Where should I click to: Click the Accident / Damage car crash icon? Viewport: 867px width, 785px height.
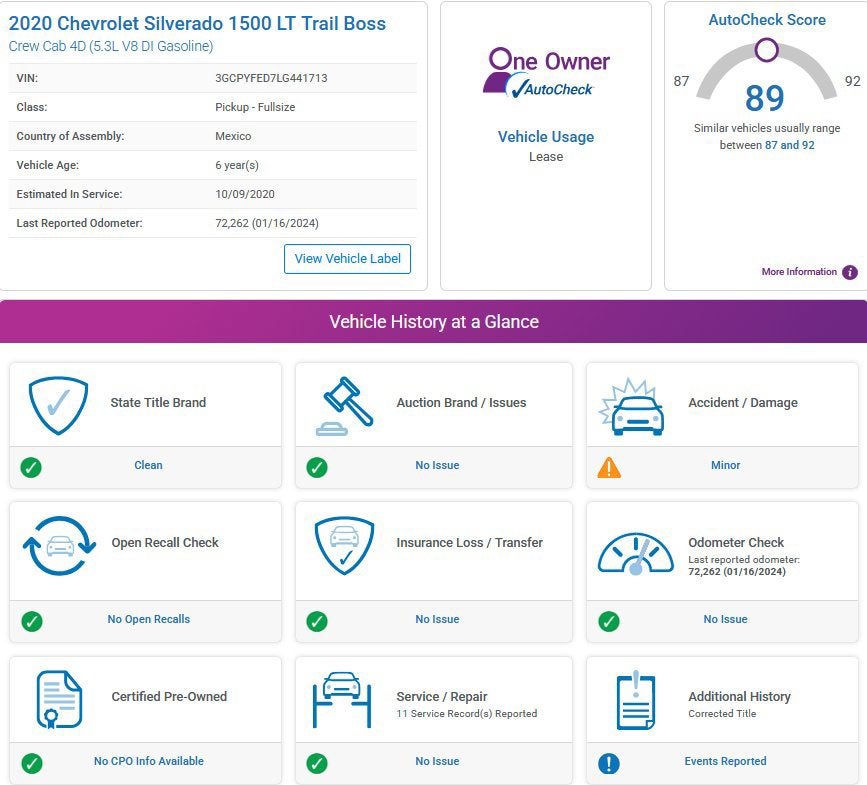(631, 407)
